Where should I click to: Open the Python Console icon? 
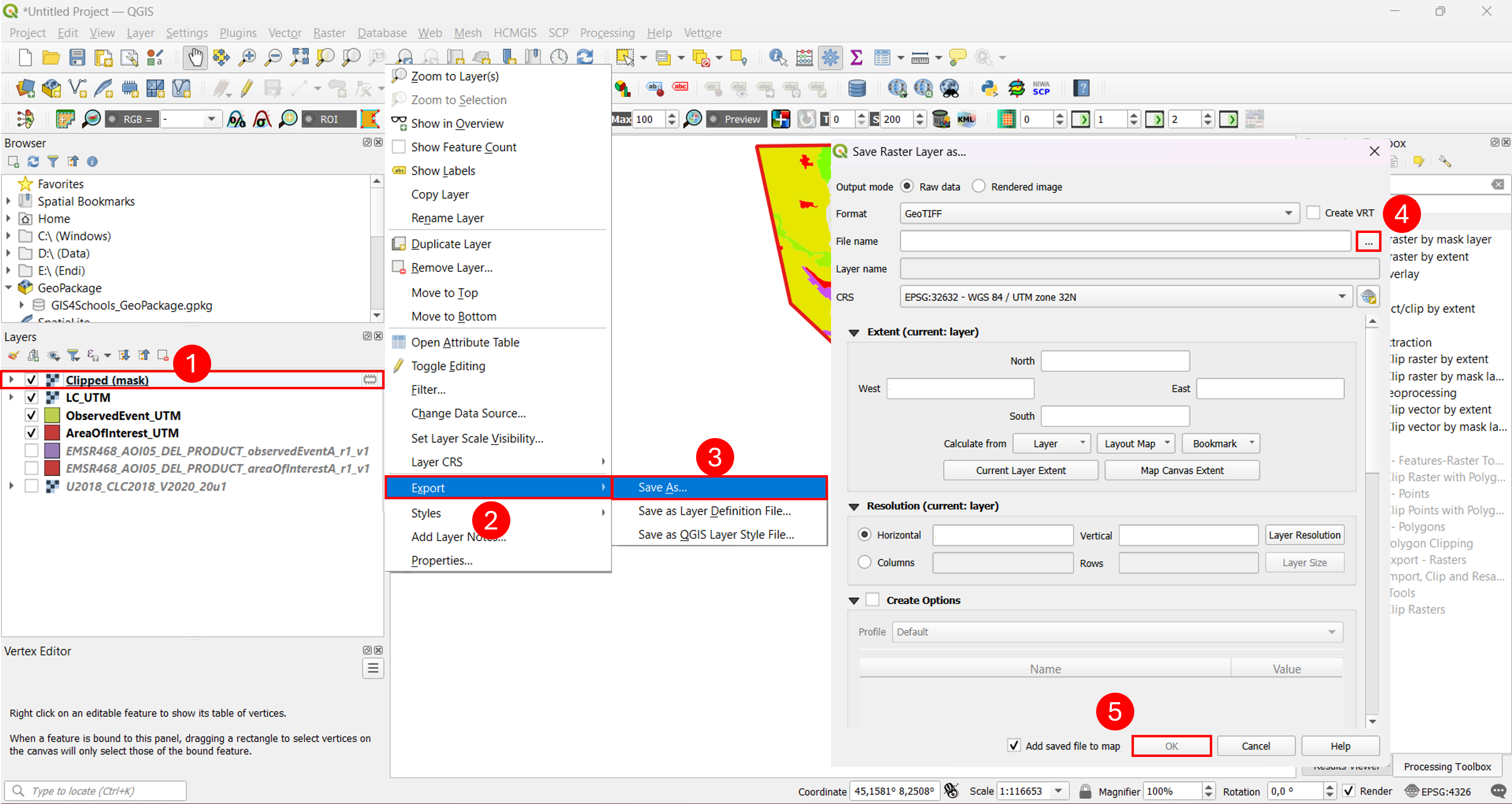pyautogui.click(x=990, y=88)
